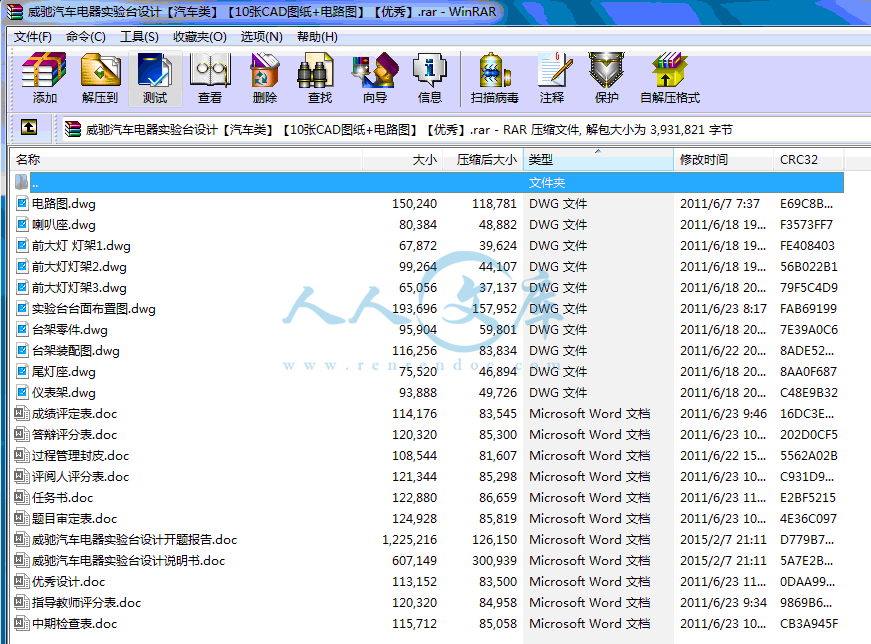This screenshot has width=871, height=644.
Task: Open the 命令(C) menu
Action: click(x=86, y=37)
